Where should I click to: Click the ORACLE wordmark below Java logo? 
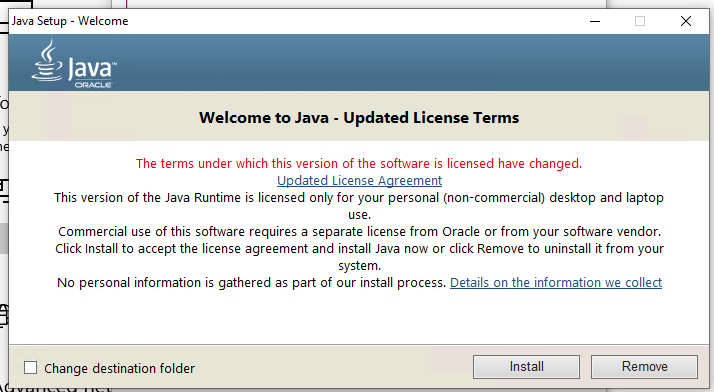click(x=93, y=85)
